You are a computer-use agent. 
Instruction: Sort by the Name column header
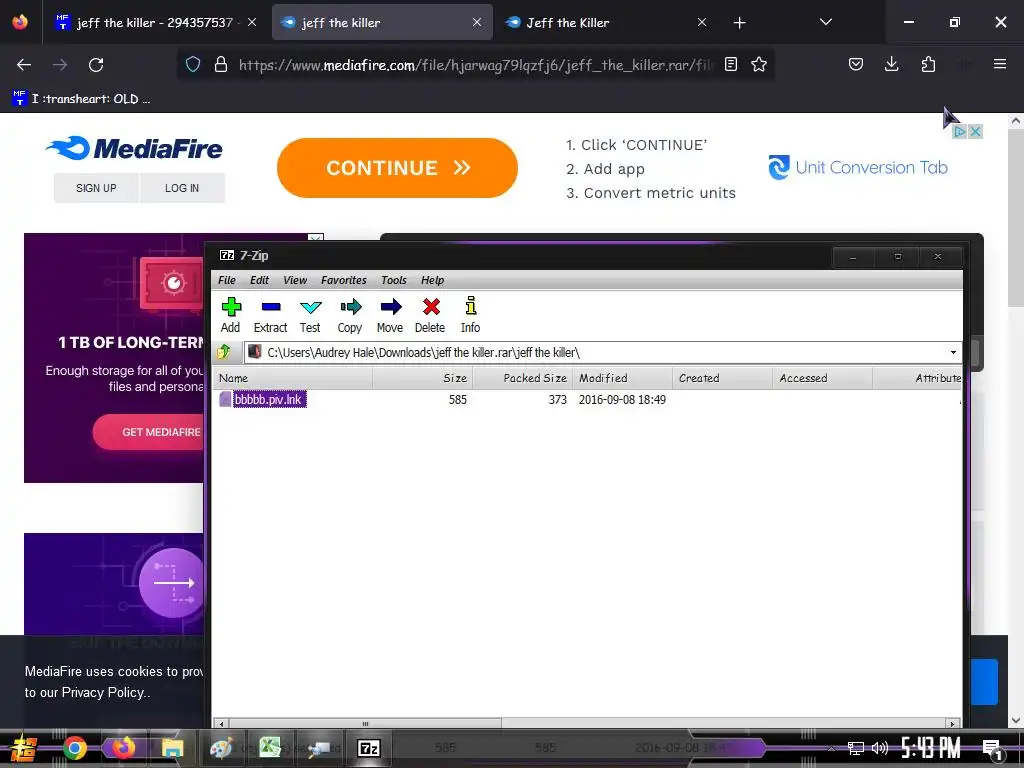[x=293, y=378]
